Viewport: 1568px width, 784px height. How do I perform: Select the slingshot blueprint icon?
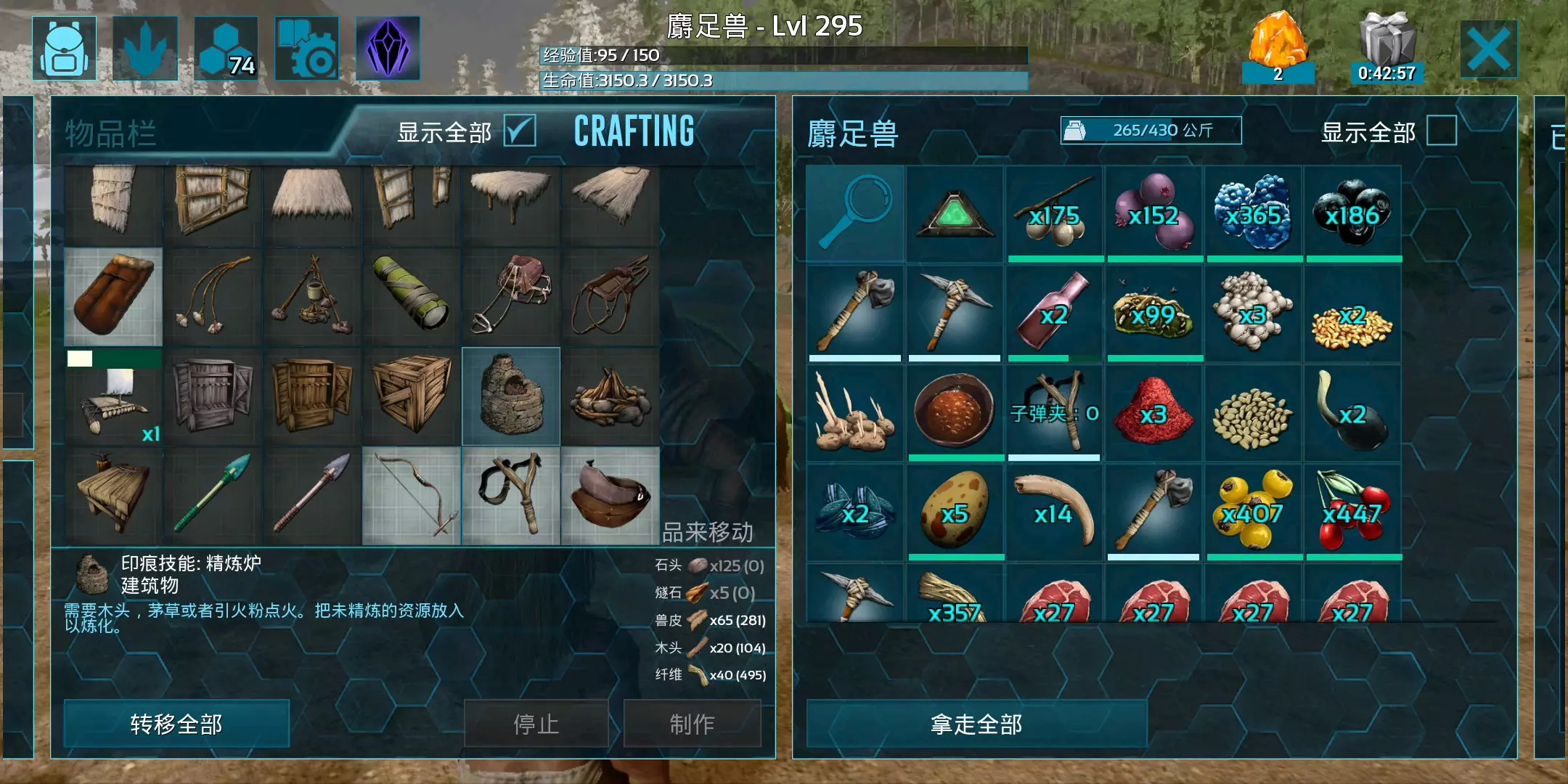pyautogui.click(x=511, y=496)
